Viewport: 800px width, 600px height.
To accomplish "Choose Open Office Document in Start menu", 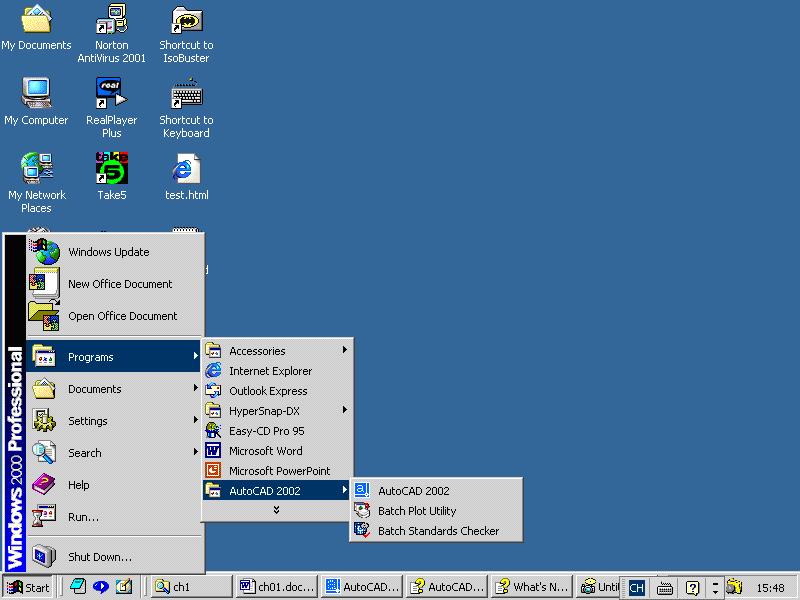I will tap(115, 316).
